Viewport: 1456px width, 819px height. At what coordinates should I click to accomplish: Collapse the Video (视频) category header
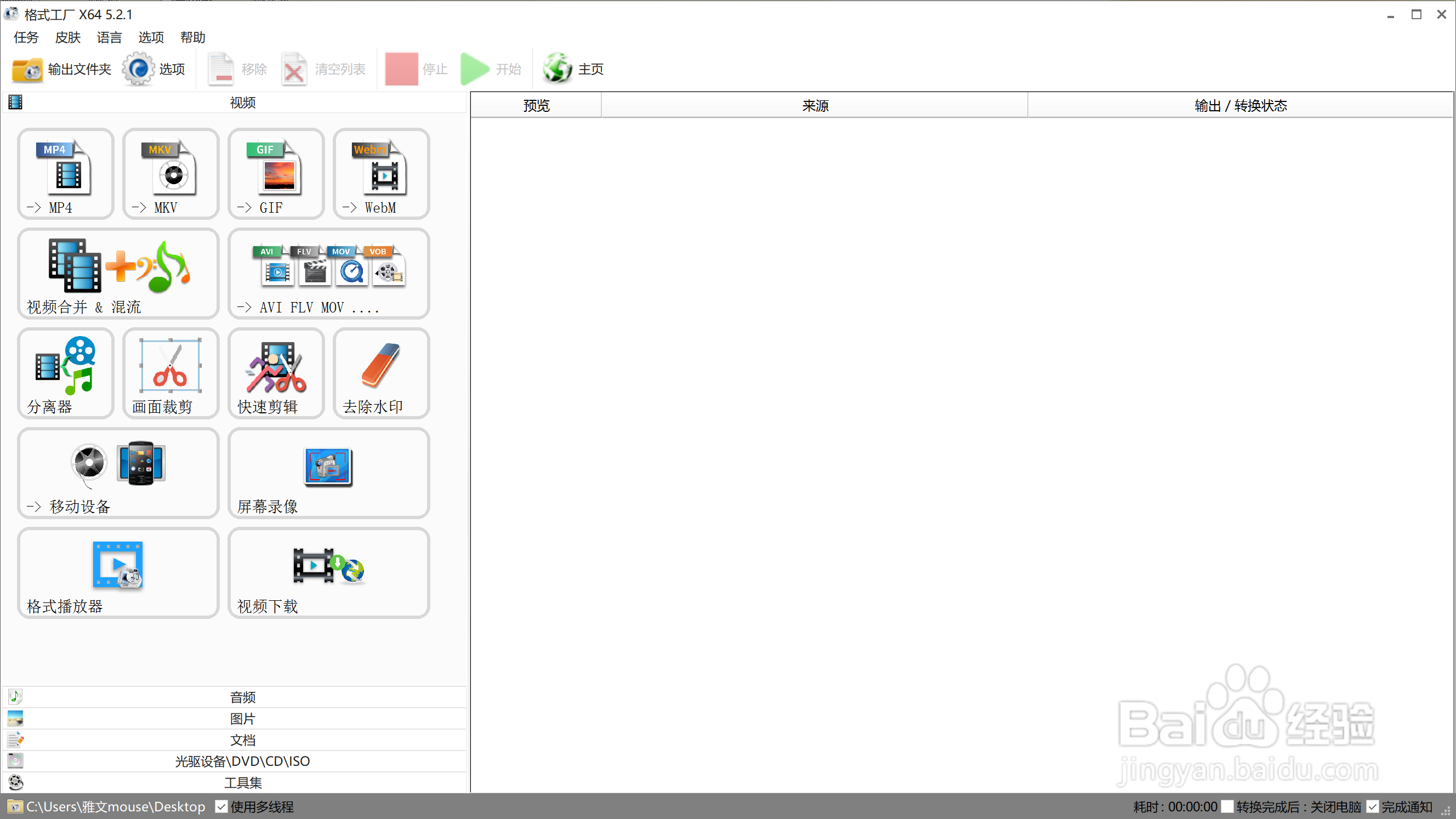point(235,103)
